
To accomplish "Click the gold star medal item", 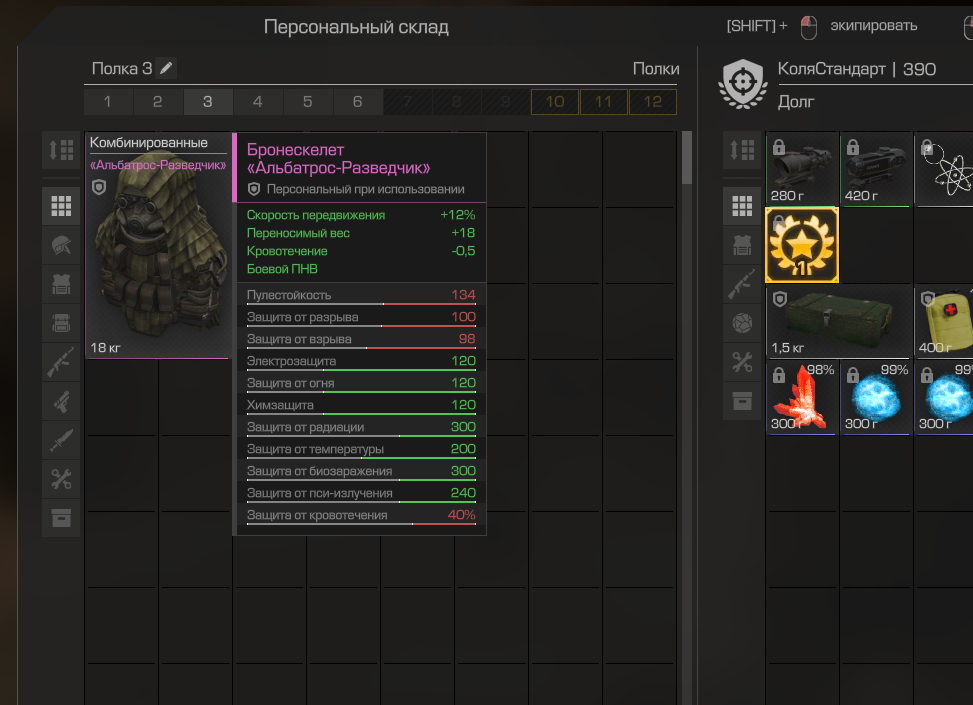I will click(x=802, y=245).
